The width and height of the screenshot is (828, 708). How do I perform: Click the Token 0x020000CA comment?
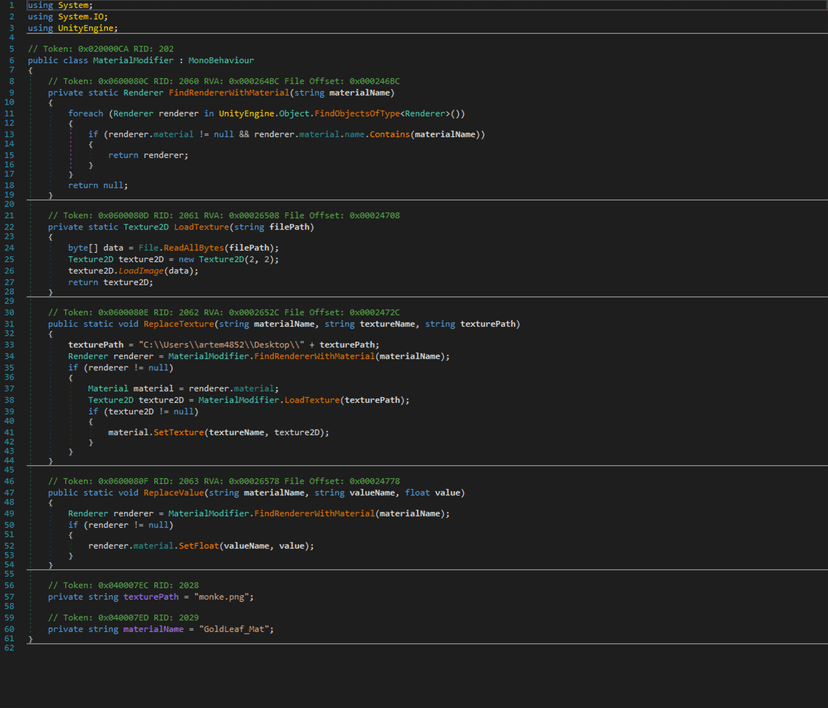[x=101, y=49]
